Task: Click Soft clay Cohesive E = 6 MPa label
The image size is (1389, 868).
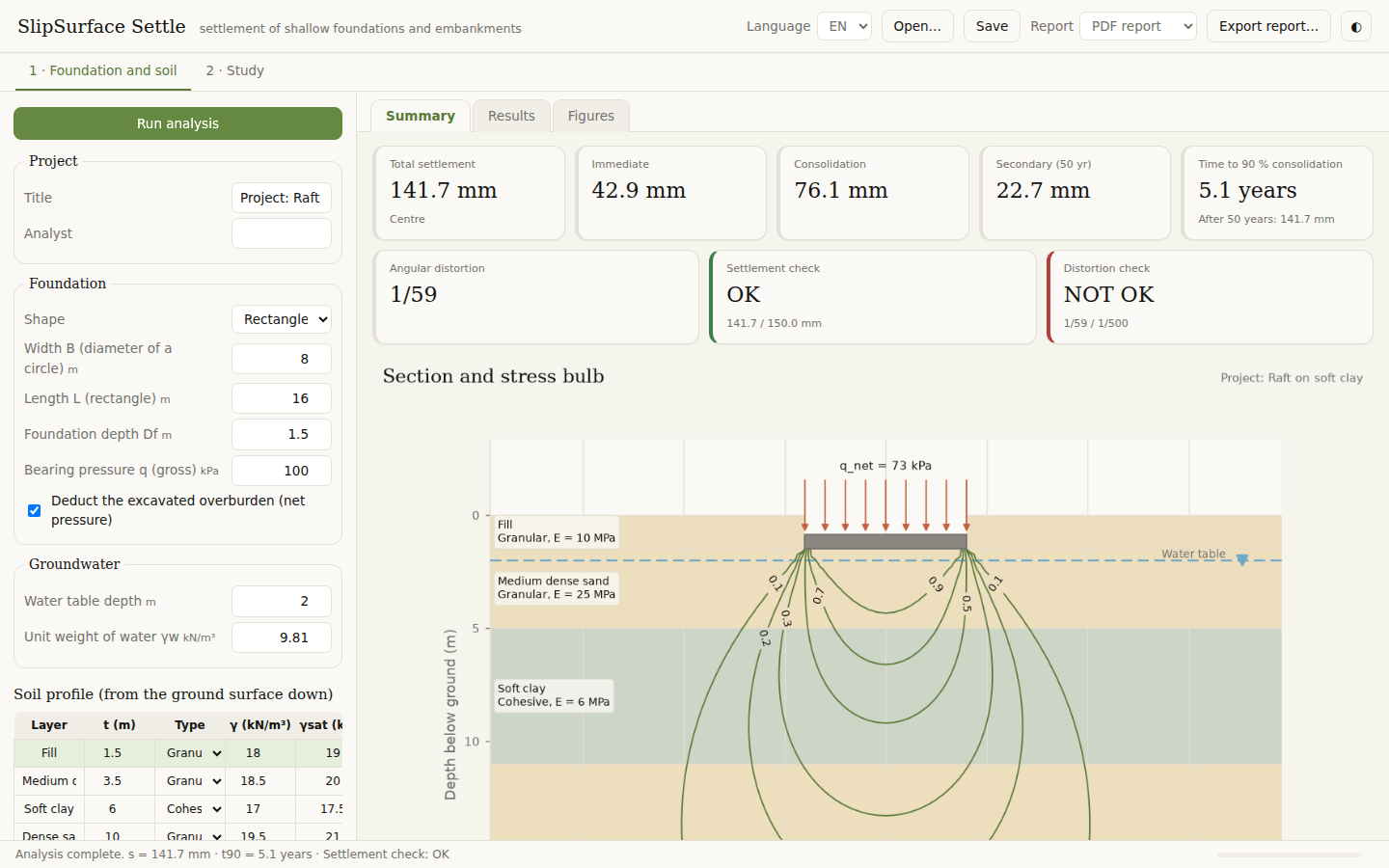Action: click(554, 695)
